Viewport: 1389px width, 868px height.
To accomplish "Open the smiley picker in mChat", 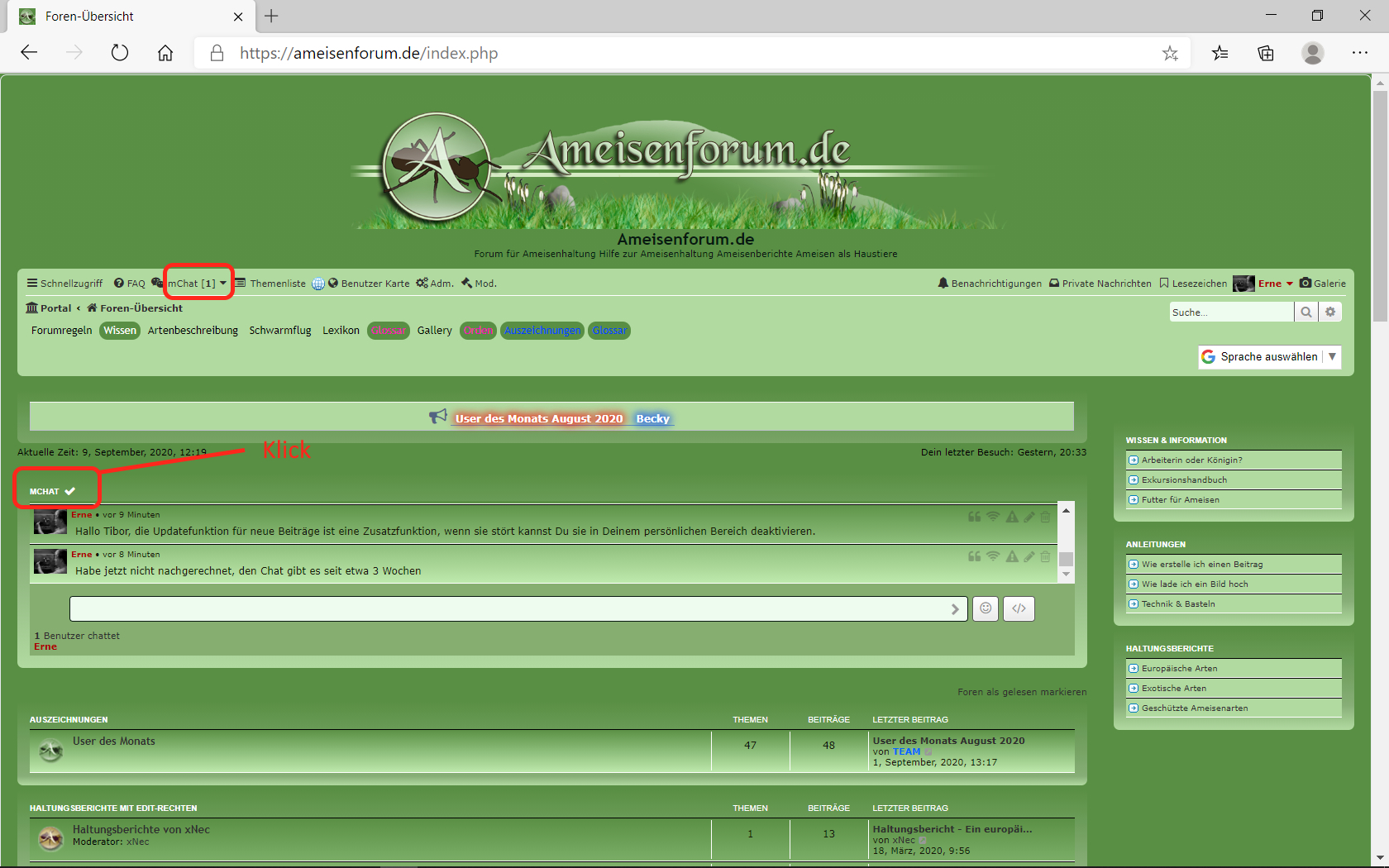I will (985, 608).
